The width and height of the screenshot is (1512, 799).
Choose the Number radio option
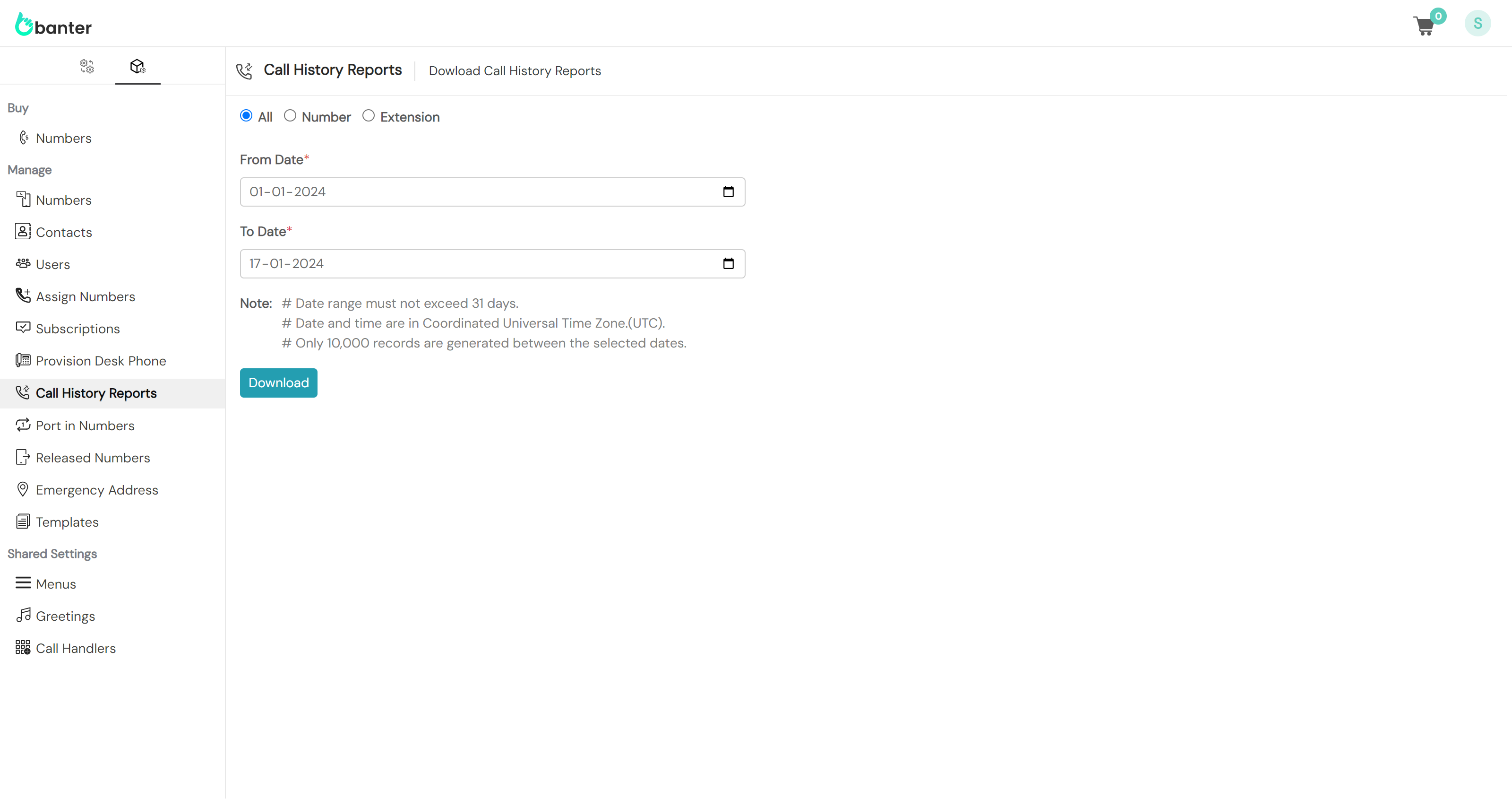click(x=290, y=116)
